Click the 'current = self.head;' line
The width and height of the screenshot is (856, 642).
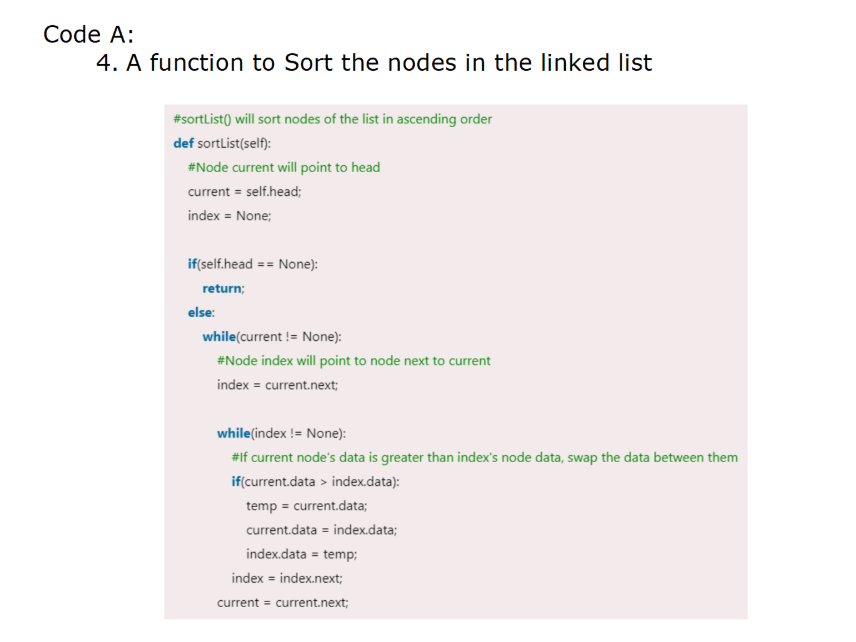coord(245,192)
